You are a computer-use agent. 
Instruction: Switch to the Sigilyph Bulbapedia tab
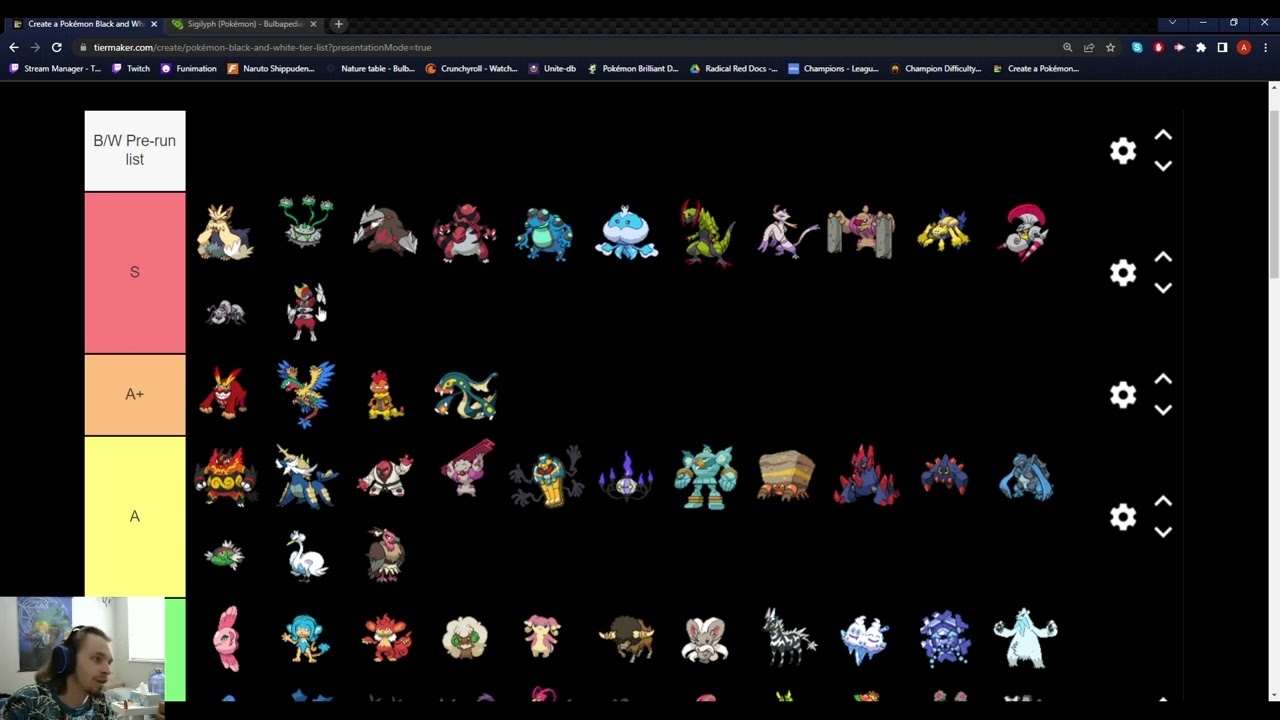point(244,23)
